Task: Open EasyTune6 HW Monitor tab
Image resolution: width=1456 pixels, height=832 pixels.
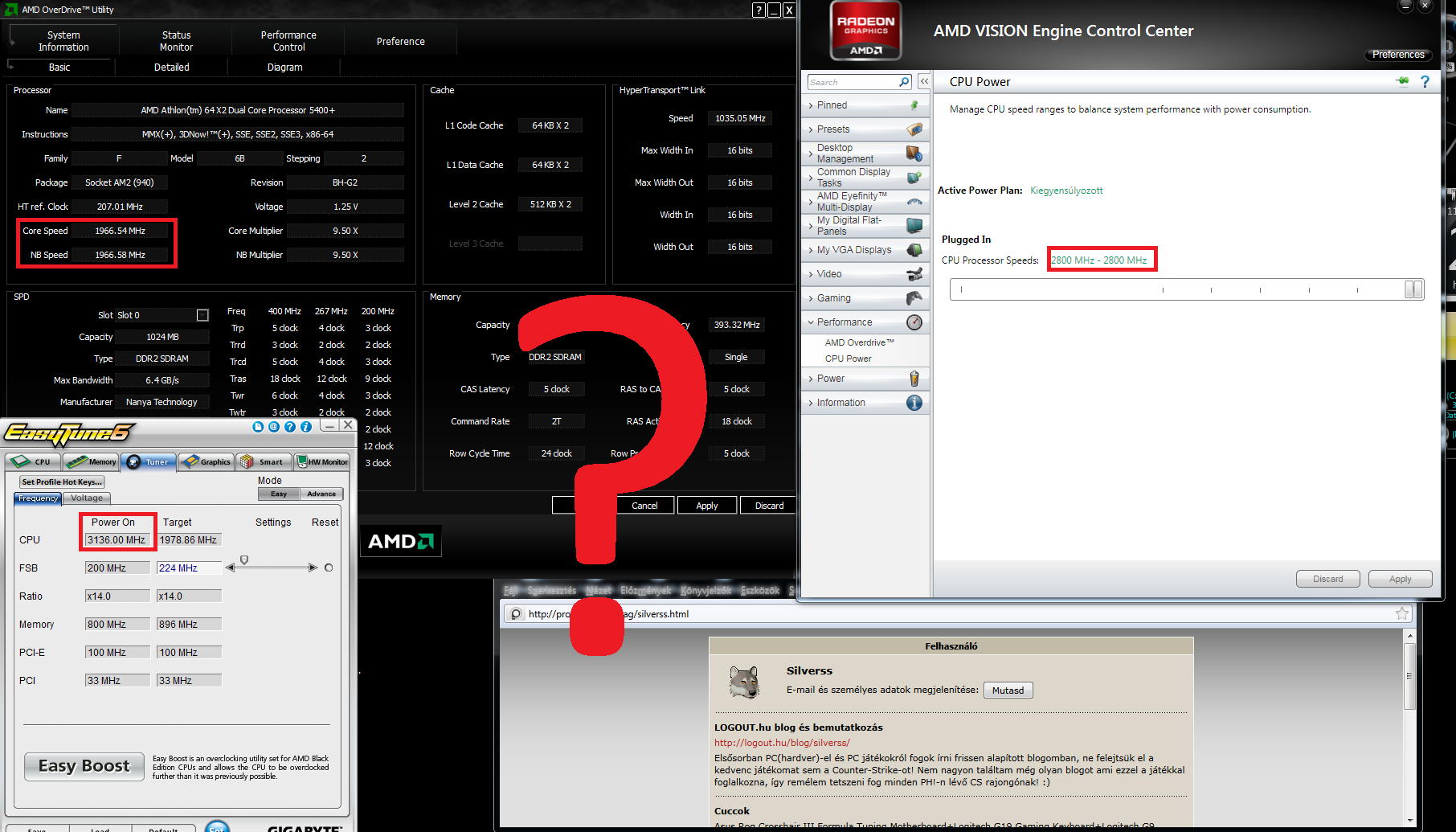Action: tap(322, 461)
